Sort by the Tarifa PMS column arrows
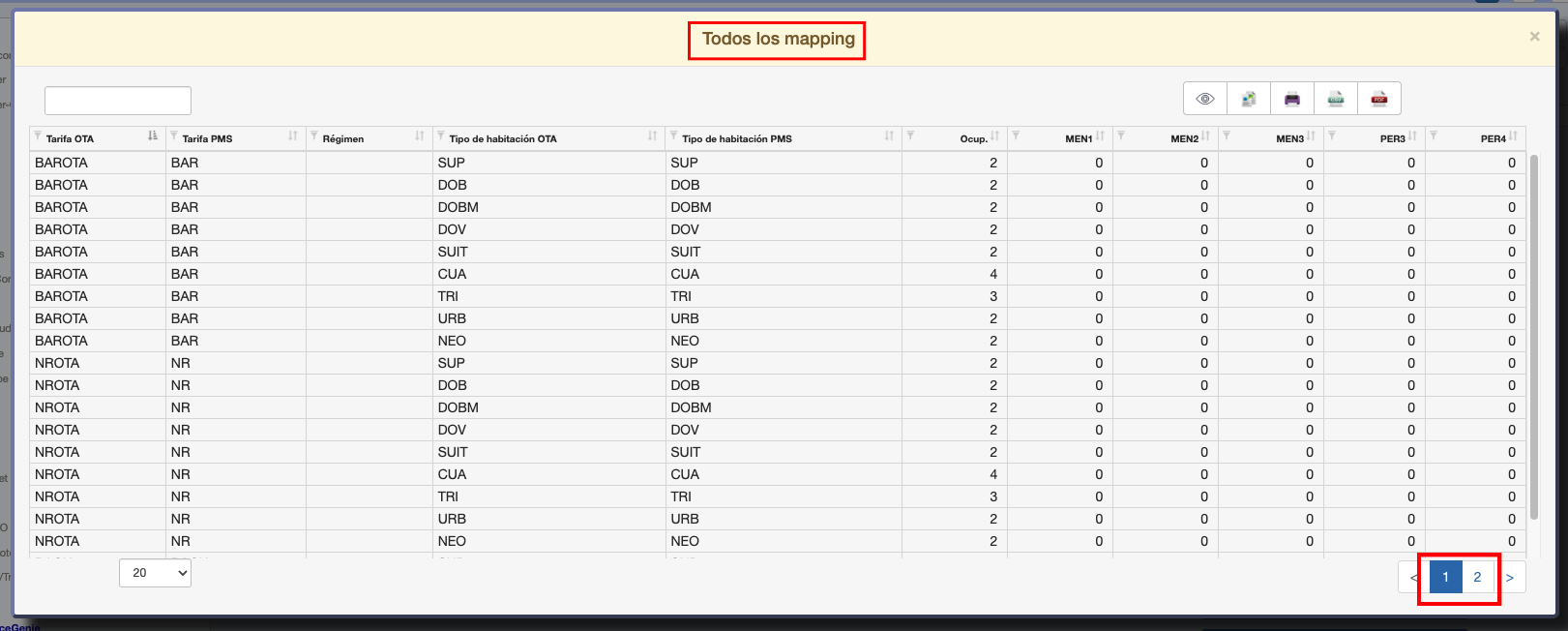Viewport: 1568px width, 631px height. click(x=293, y=136)
